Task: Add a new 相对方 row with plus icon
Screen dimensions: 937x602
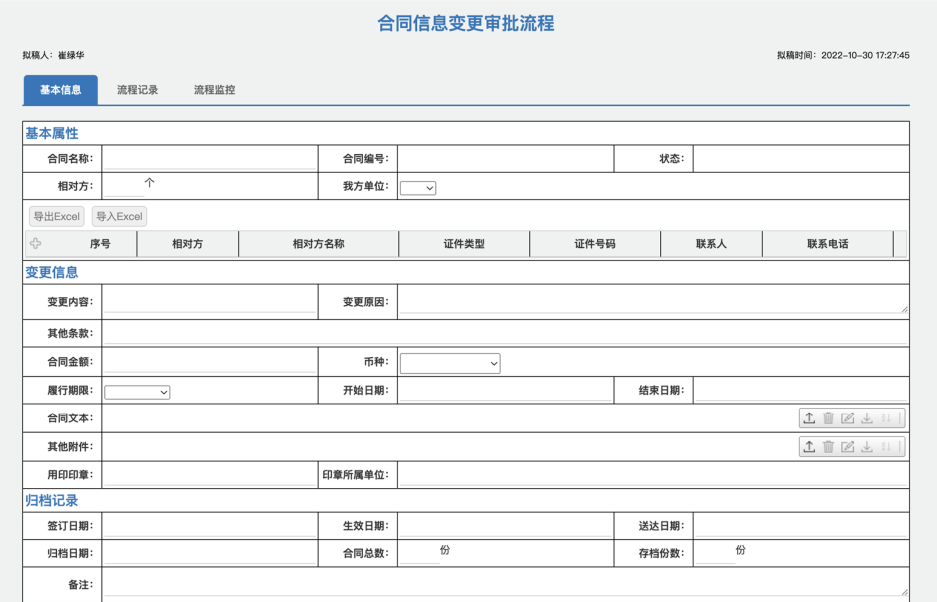Action: pos(36,243)
